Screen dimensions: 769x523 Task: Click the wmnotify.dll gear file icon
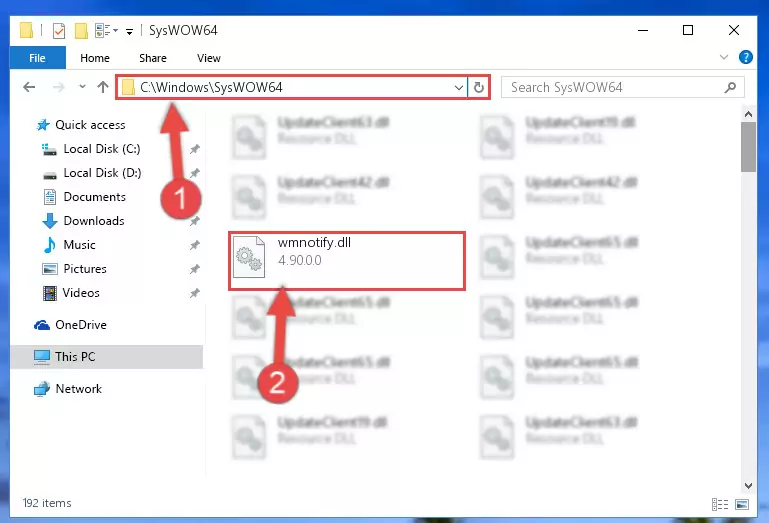click(x=249, y=257)
